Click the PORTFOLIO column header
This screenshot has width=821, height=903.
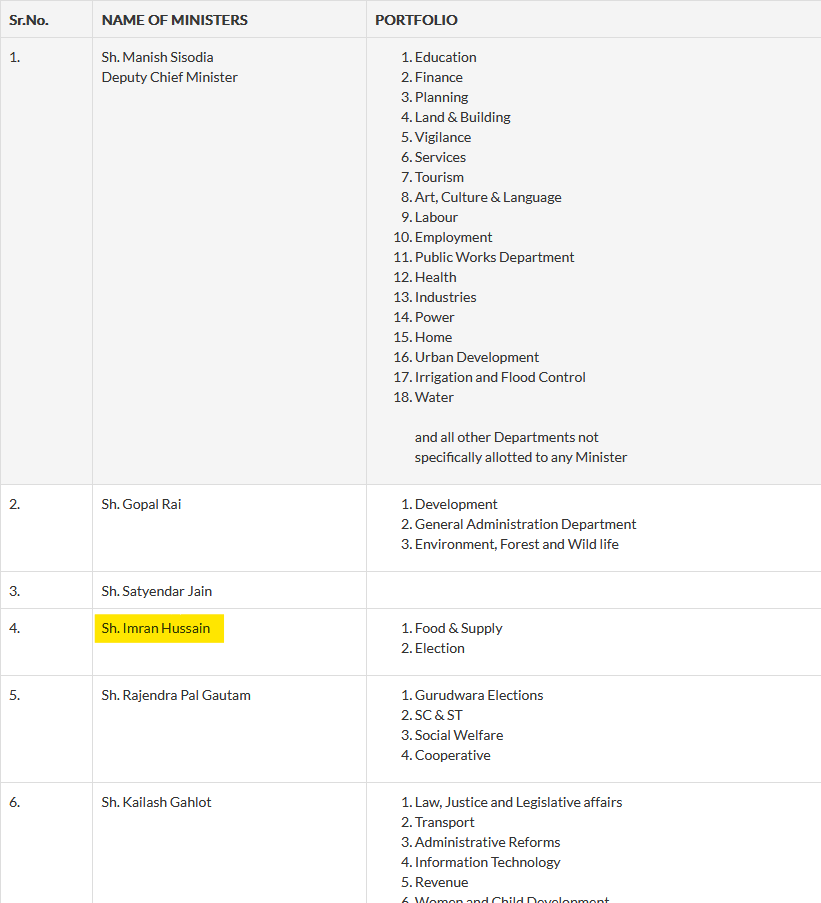tap(416, 20)
